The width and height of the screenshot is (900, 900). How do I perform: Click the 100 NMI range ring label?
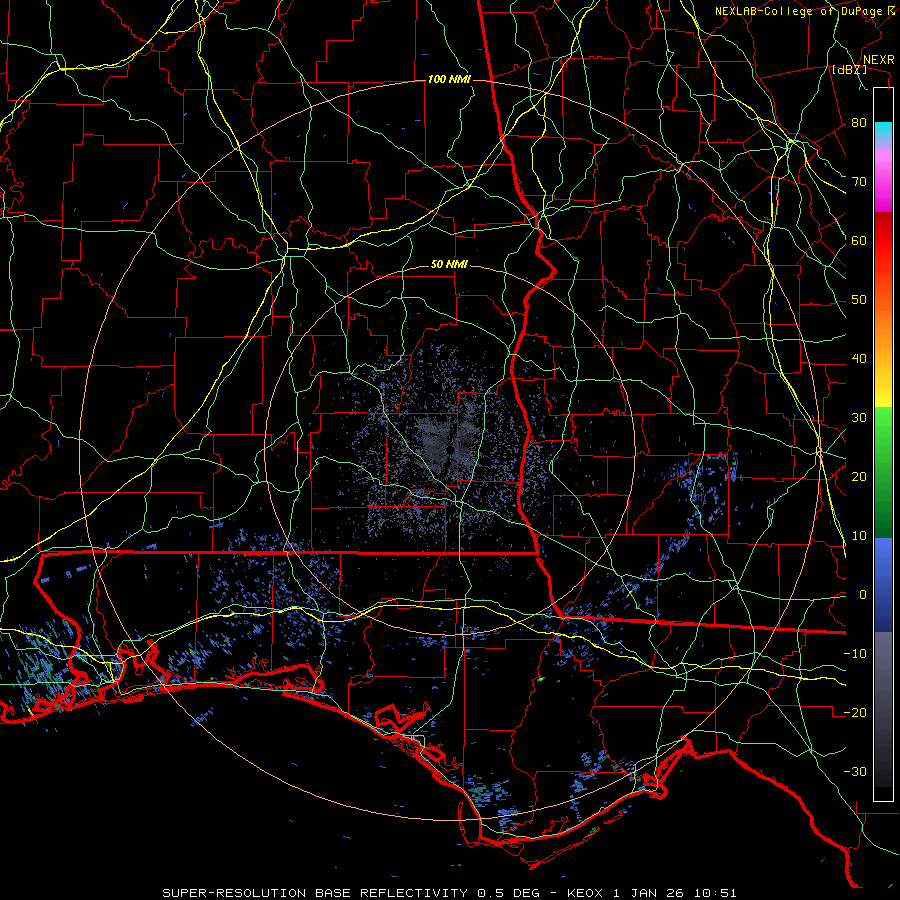click(x=449, y=79)
